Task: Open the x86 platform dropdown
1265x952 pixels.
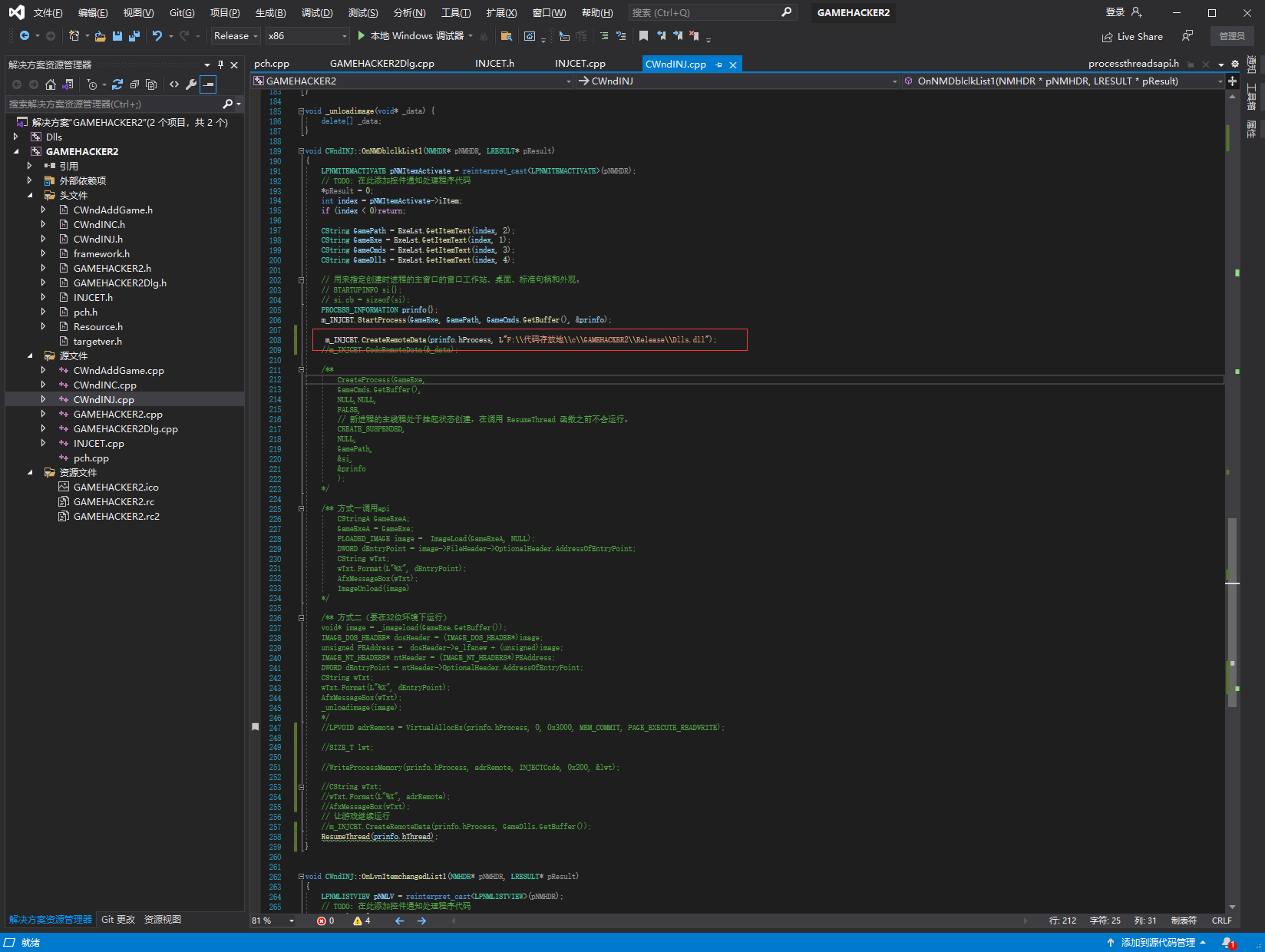Action: pos(307,36)
